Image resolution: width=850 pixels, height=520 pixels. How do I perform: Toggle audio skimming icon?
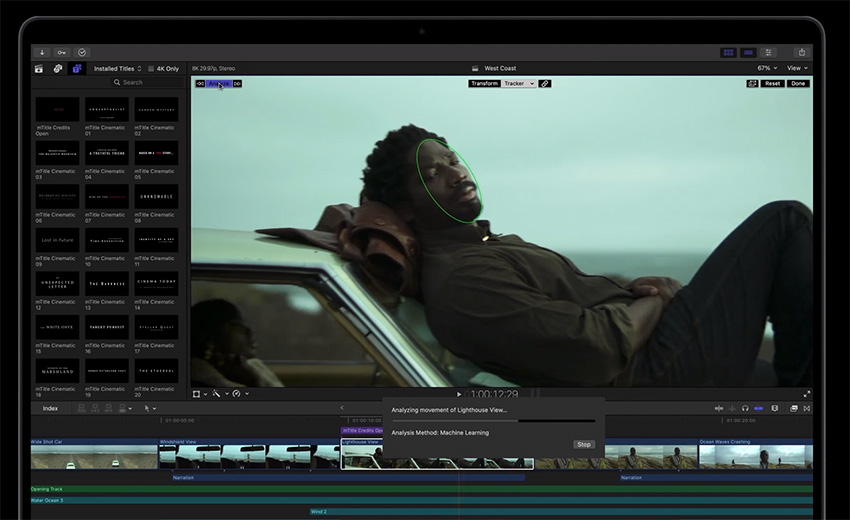pyautogui.click(x=732, y=408)
